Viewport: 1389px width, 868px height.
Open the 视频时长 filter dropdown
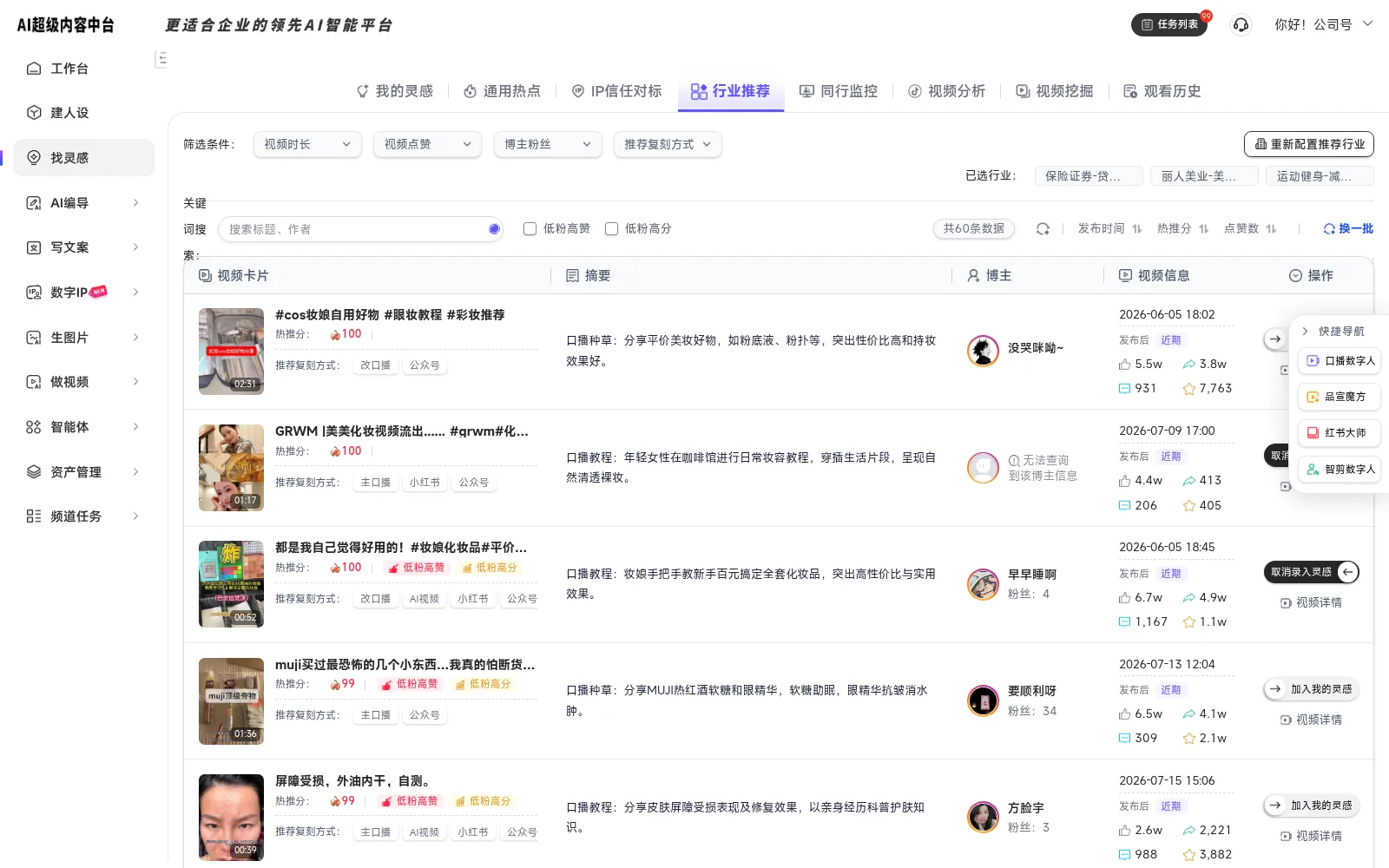coord(307,144)
